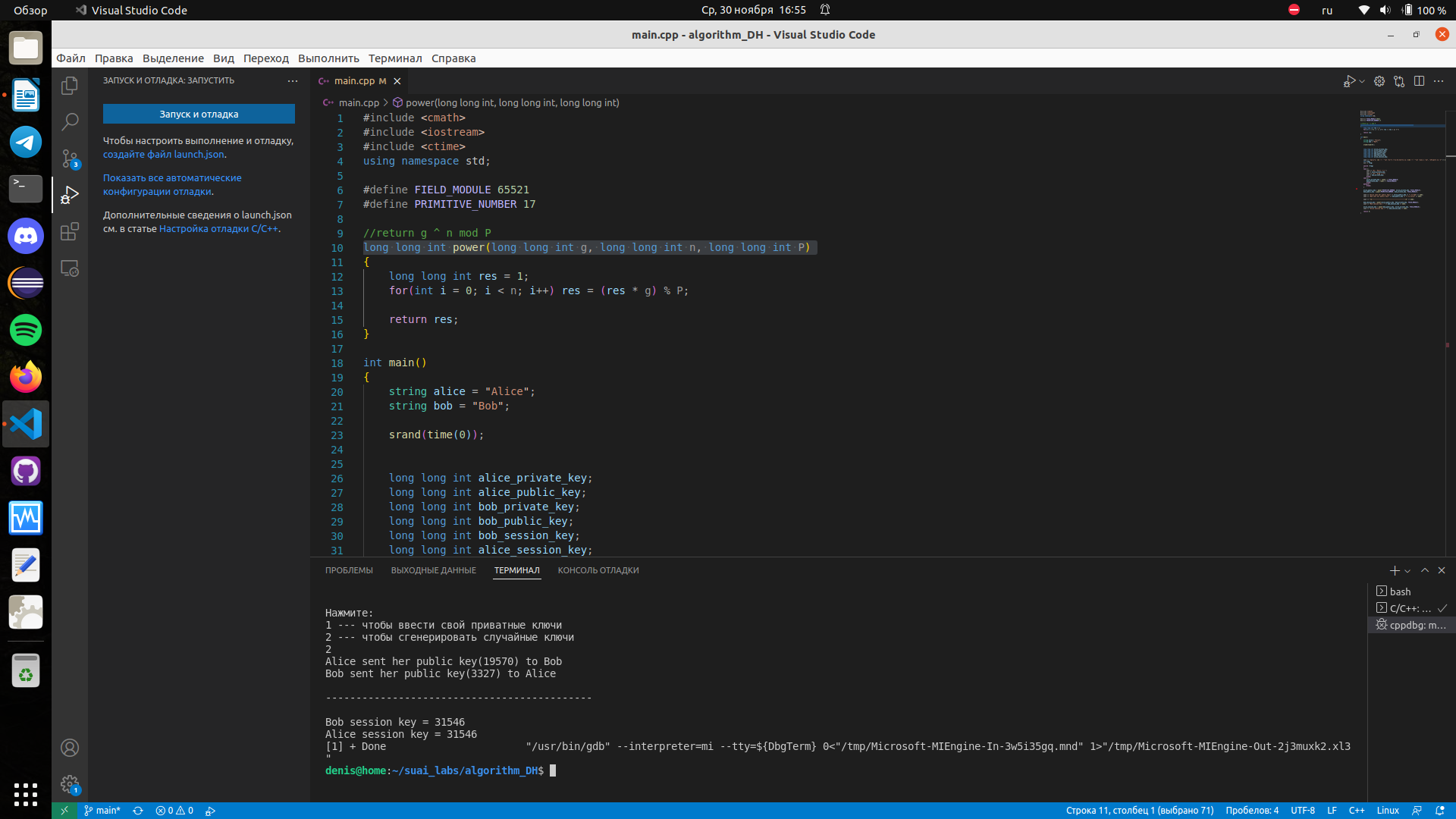The height and width of the screenshot is (819, 1456).
Task: Open the new terminal launch profile dropdown
Action: click(1407, 571)
